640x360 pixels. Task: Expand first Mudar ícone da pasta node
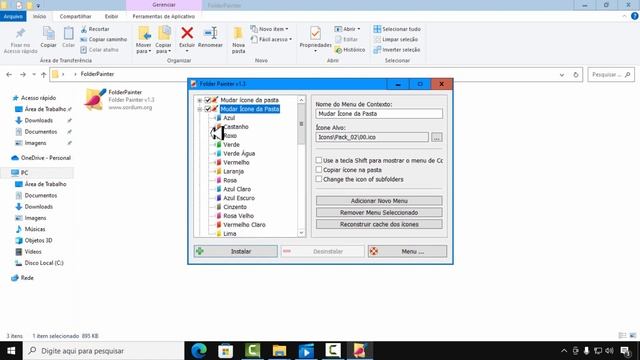click(x=200, y=100)
